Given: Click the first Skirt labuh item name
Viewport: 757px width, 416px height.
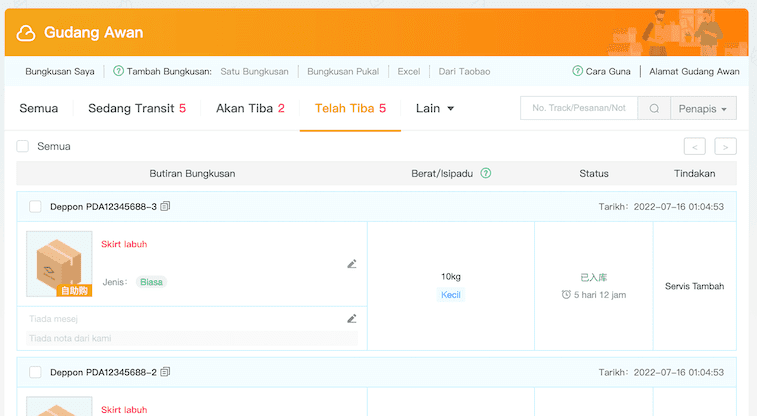Looking at the screenshot, I should [x=124, y=244].
